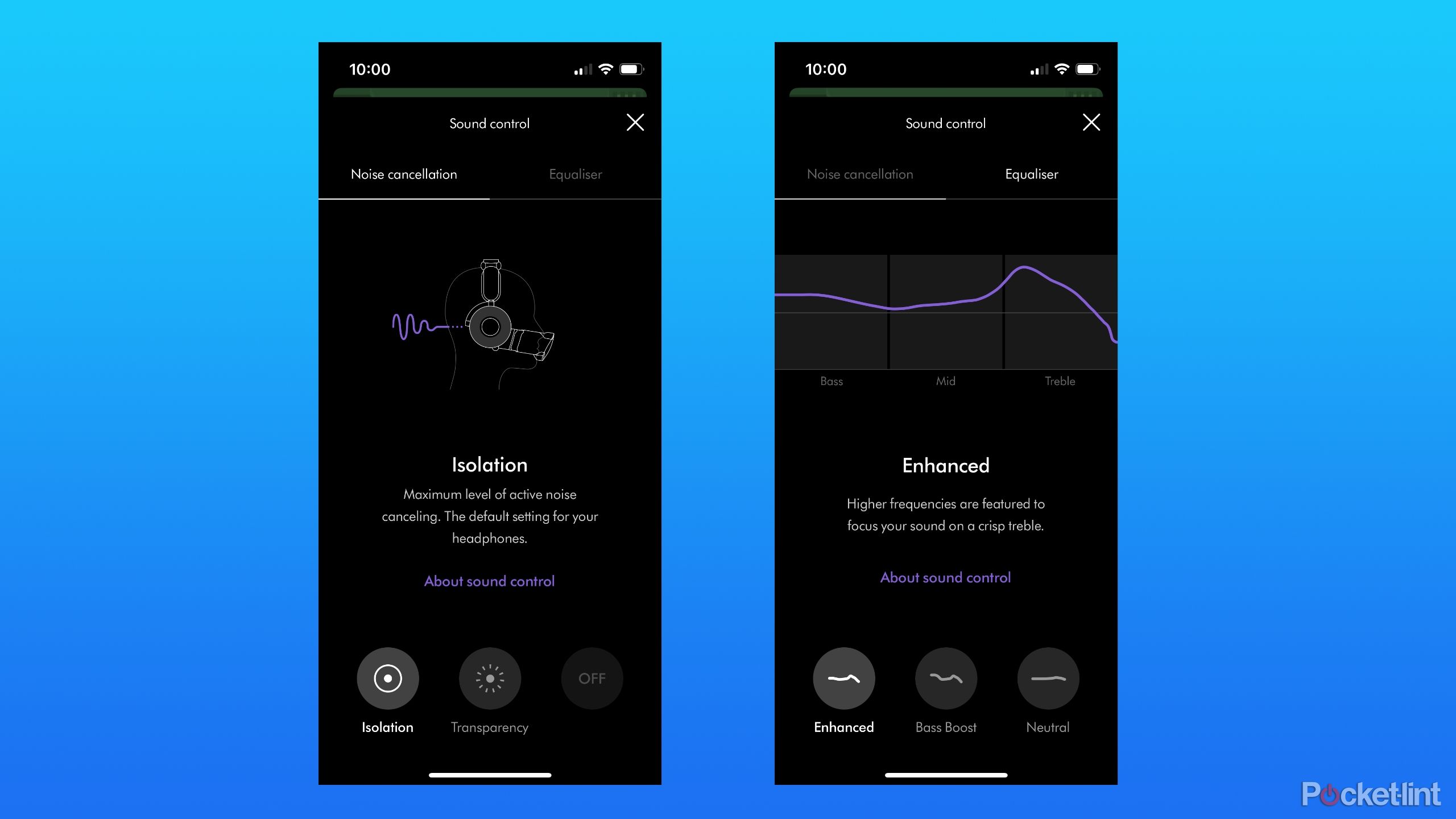Select the Neutral equaliser preset icon
Screen dimensions: 1456x819
[1048, 678]
